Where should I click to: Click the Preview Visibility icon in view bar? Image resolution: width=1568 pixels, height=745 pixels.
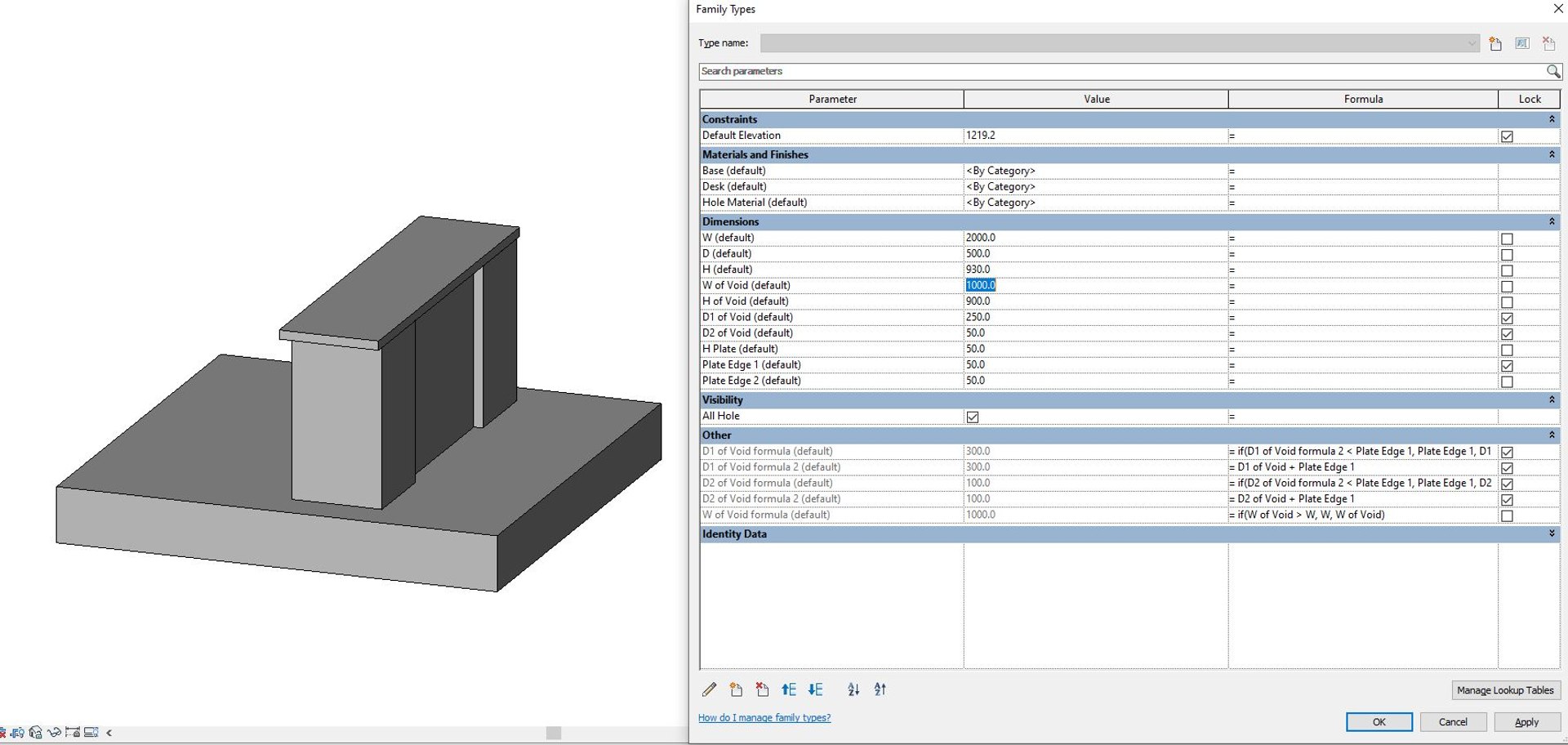coord(91,732)
